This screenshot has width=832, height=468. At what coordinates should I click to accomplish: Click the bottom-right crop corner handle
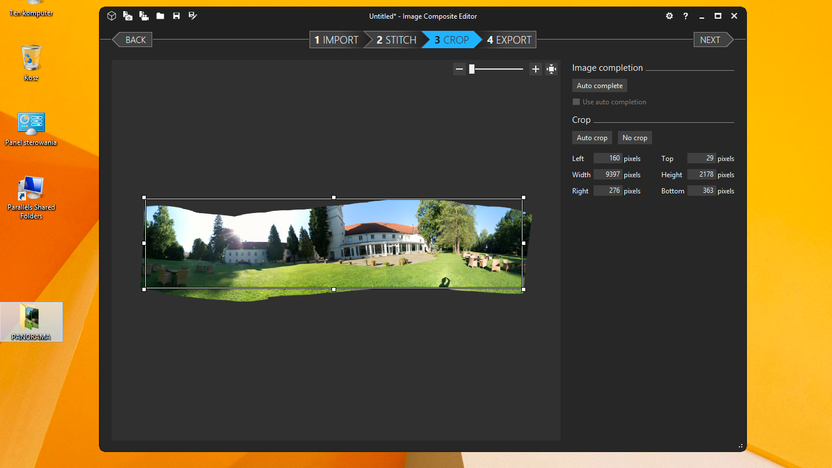pos(524,290)
